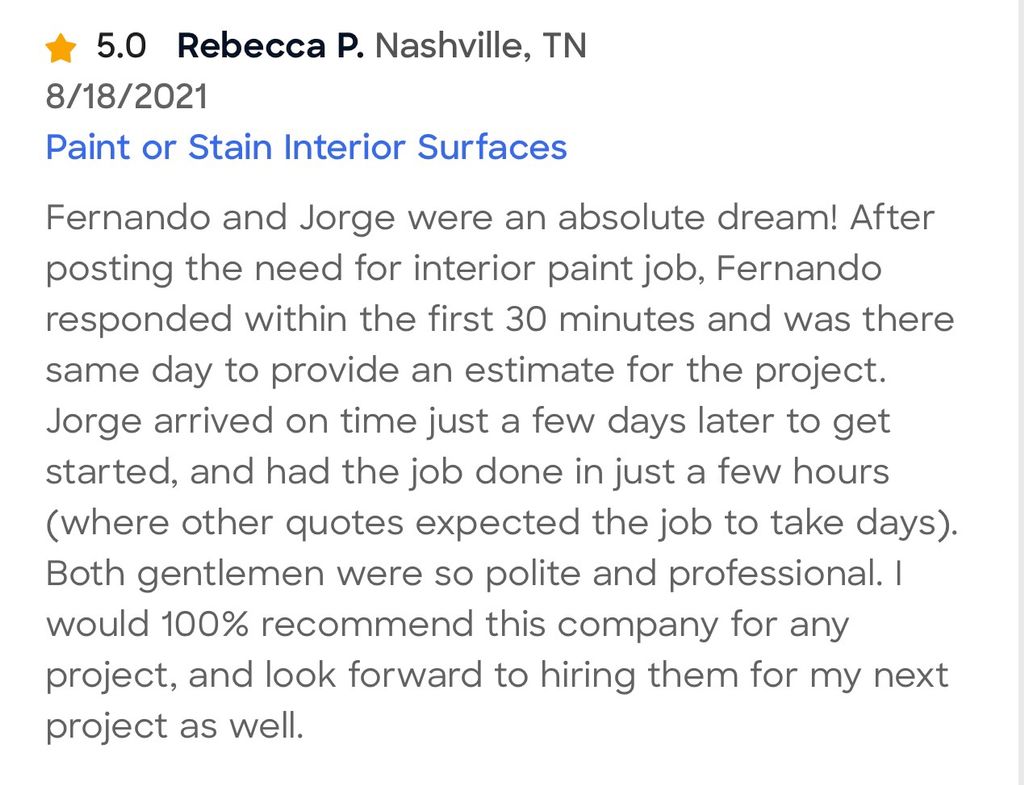Click the phrase "same day" in the review
The image size is (1024, 785).
[x=129, y=370]
